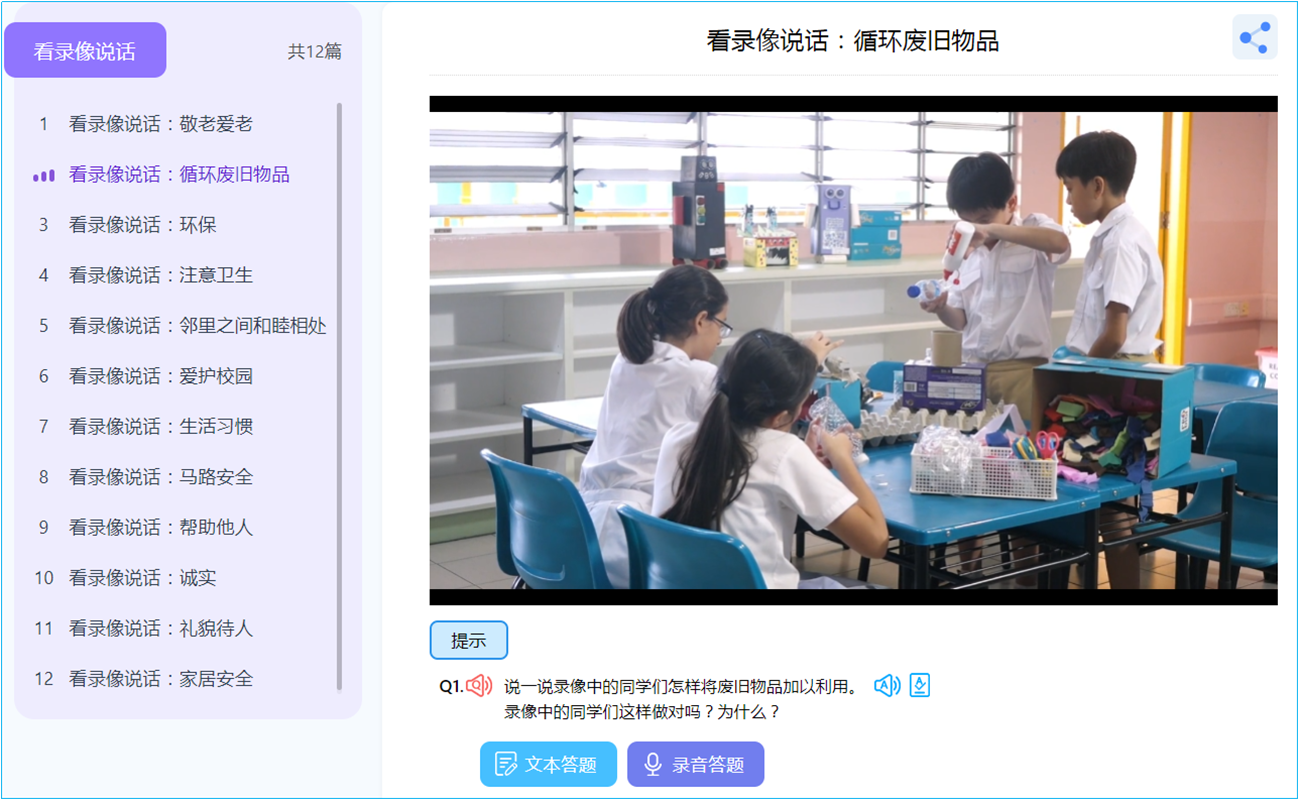This screenshot has height=800, width=1300.
Task: Select lesson 4 注意卫生
Action: [160, 275]
